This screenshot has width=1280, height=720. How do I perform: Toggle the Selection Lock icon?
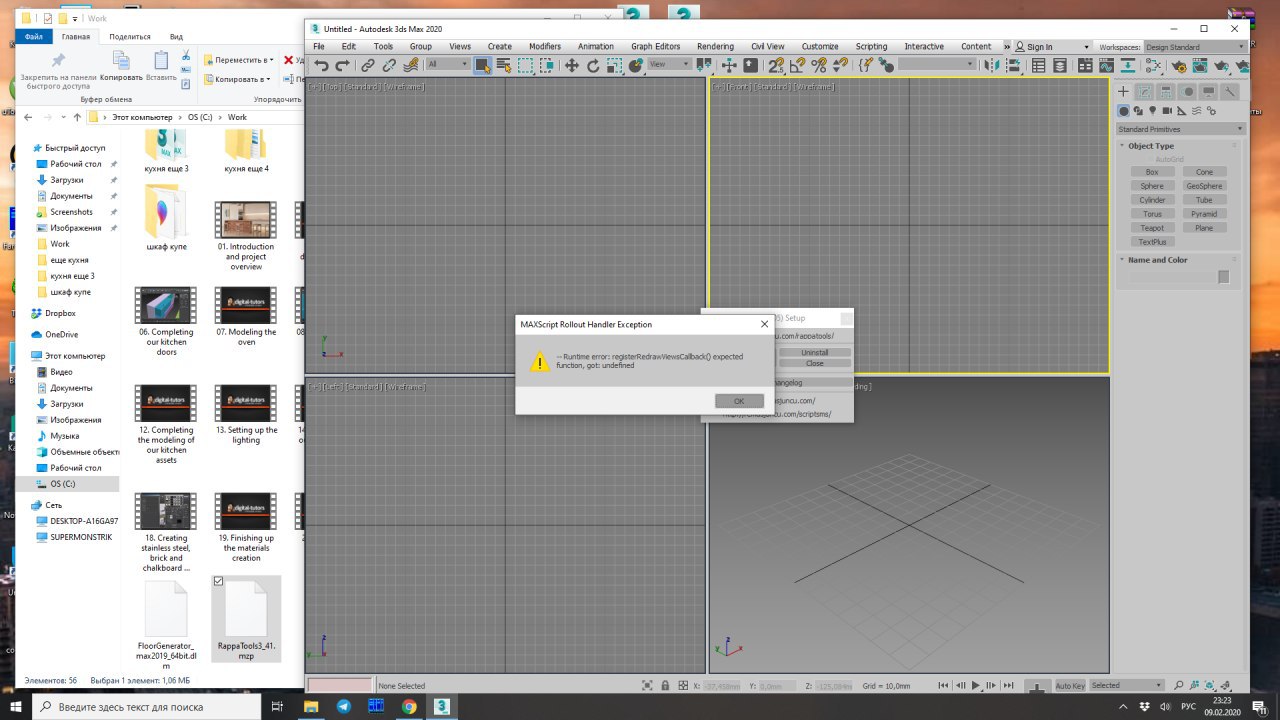point(665,685)
